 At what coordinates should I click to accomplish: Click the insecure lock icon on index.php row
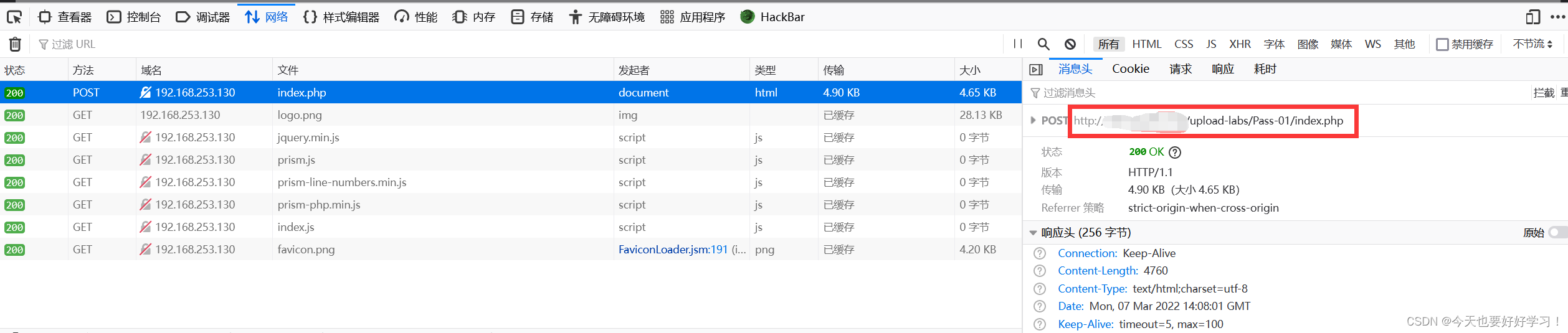coord(145,92)
